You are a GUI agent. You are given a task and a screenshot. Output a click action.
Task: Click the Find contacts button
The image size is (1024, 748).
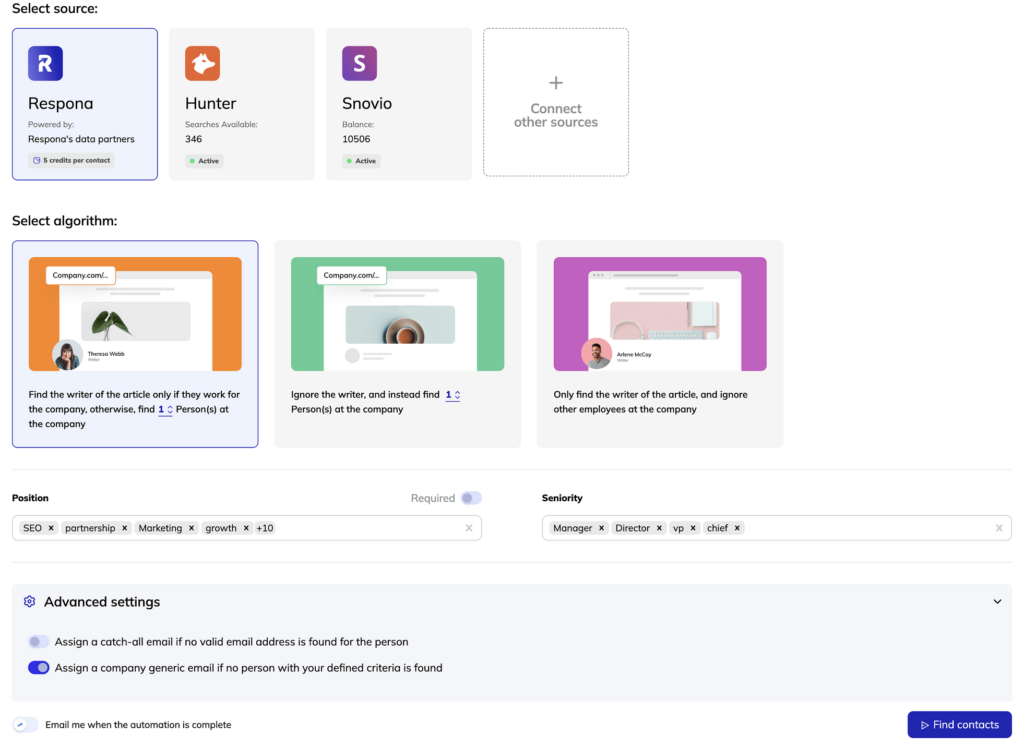click(x=959, y=724)
